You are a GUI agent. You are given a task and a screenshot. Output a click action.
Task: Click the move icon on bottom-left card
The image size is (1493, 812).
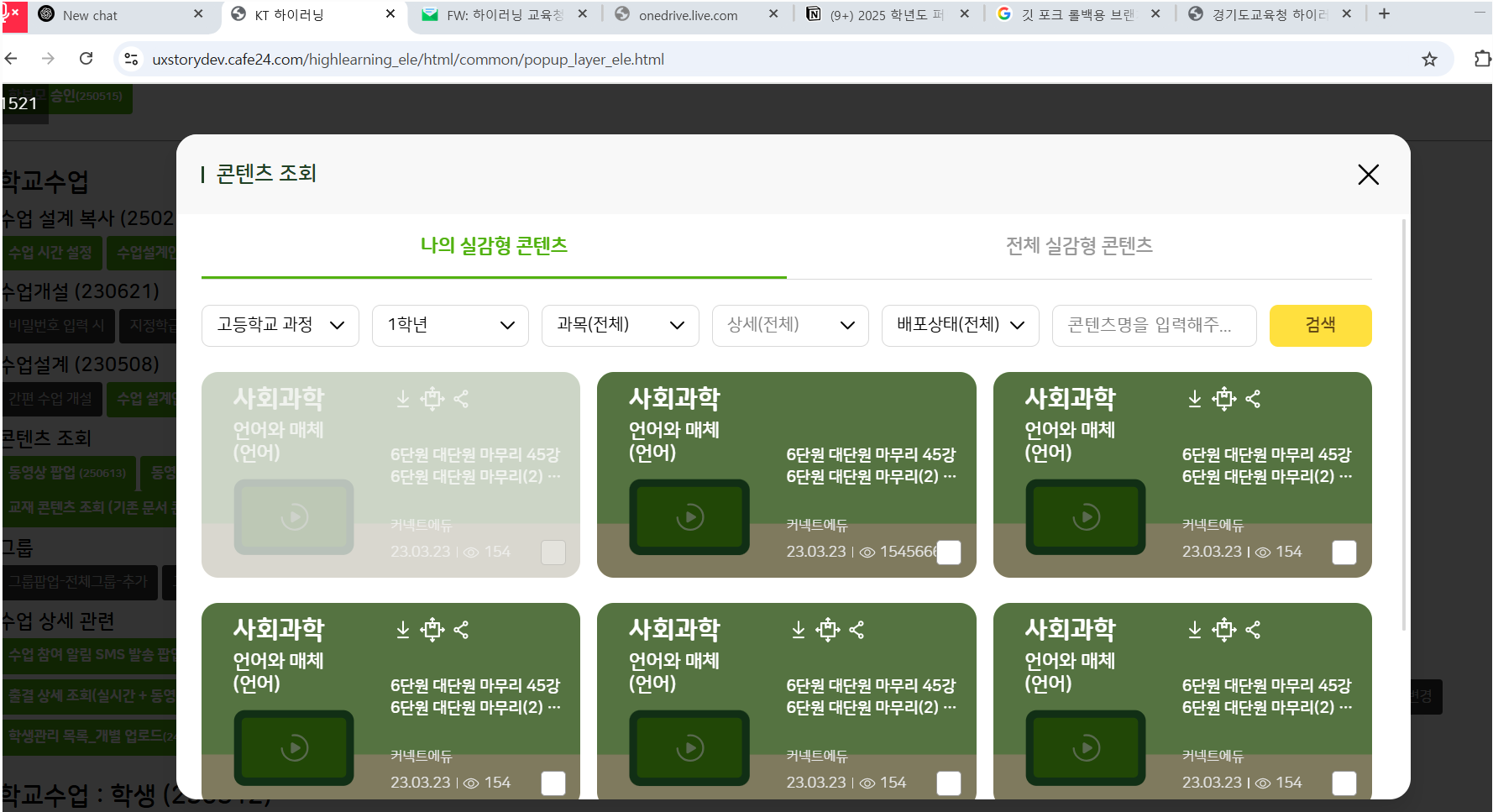pos(432,630)
